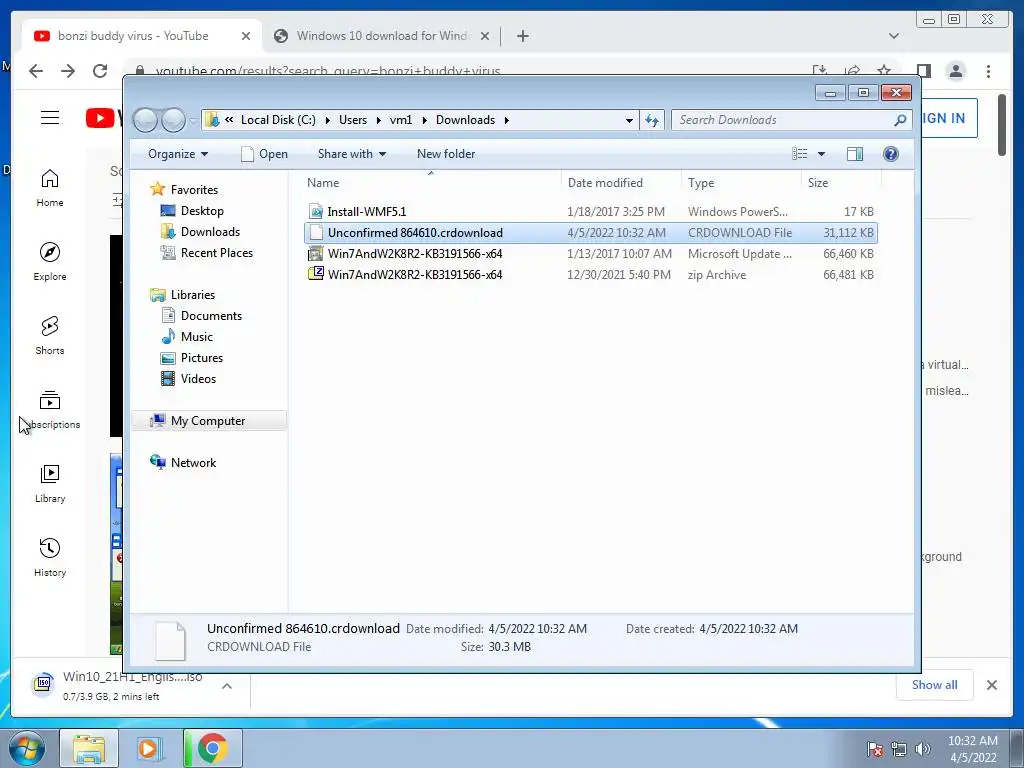Image resolution: width=1024 pixels, height=768 pixels.
Task: Click Show all downloads button
Action: 935,684
